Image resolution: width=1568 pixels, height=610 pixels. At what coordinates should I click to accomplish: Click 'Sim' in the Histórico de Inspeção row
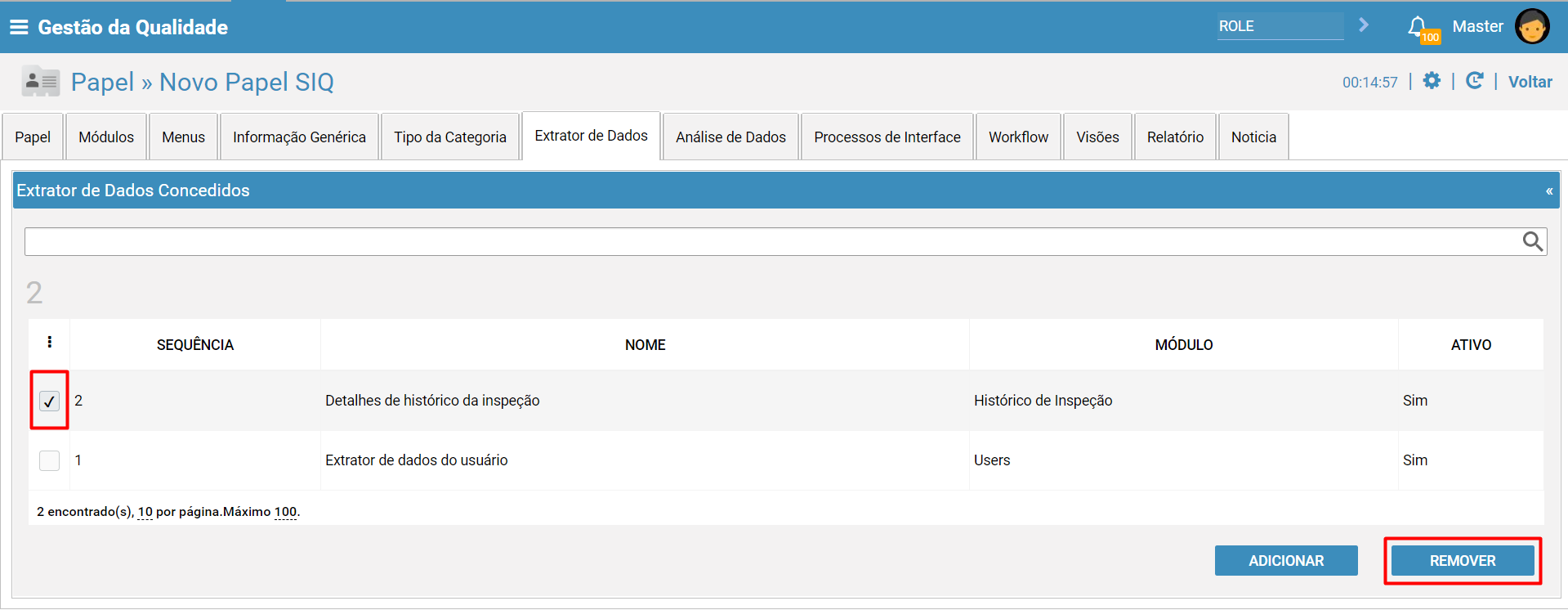point(1415,401)
